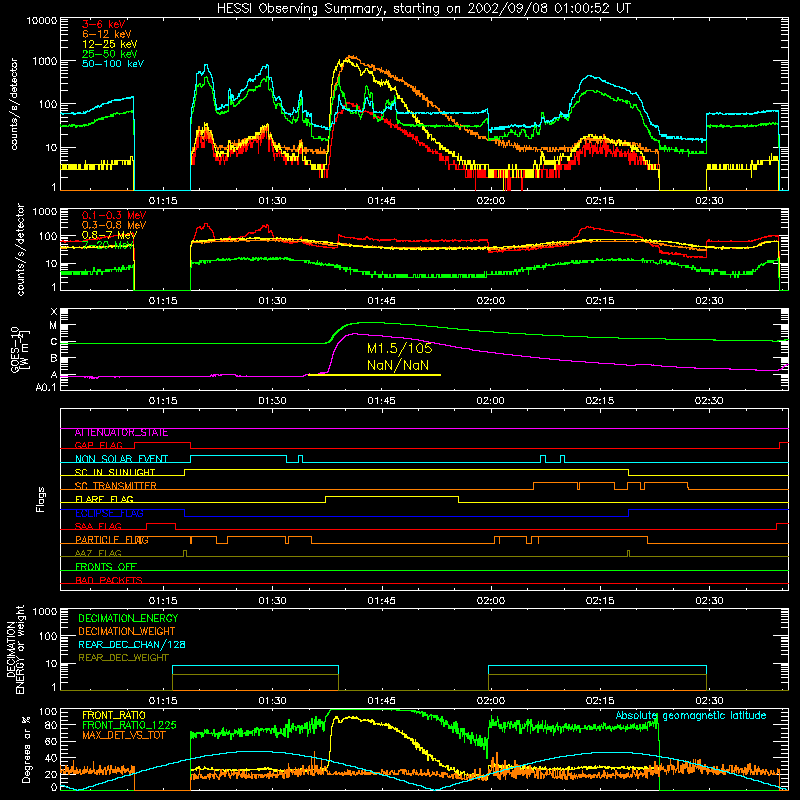Click the 0.8-7 MeV legend label
Viewport: 800px width, 800px height.
[109, 235]
